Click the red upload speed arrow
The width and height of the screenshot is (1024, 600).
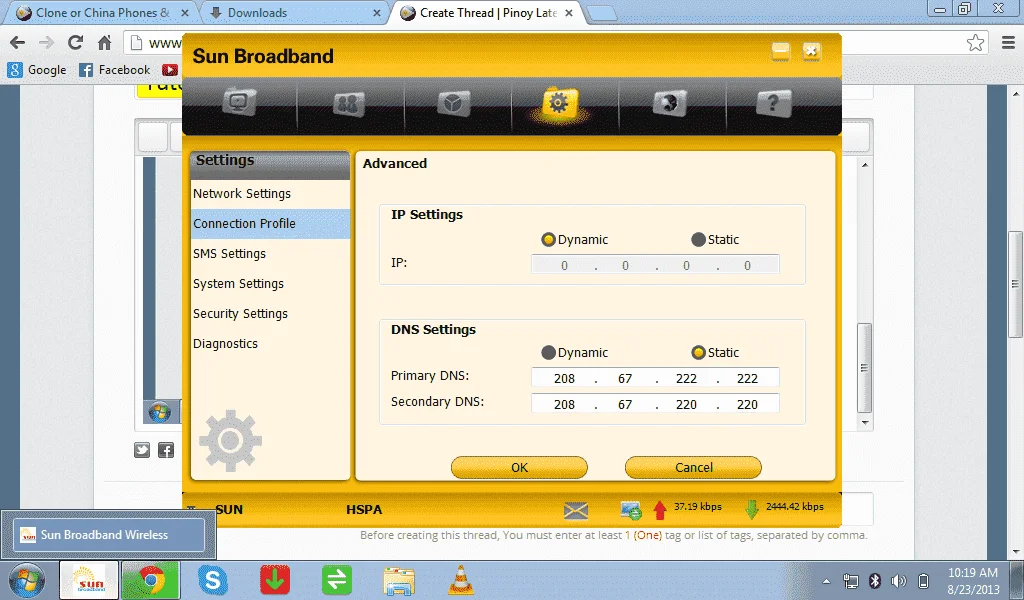click(x=660, y=510)
